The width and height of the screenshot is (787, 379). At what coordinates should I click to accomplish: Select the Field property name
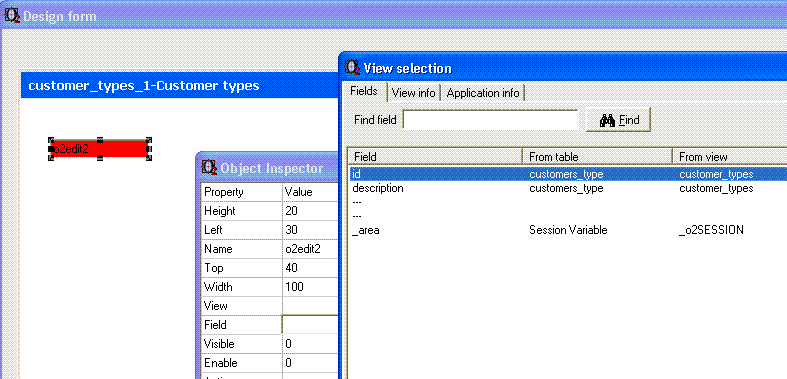241,325
